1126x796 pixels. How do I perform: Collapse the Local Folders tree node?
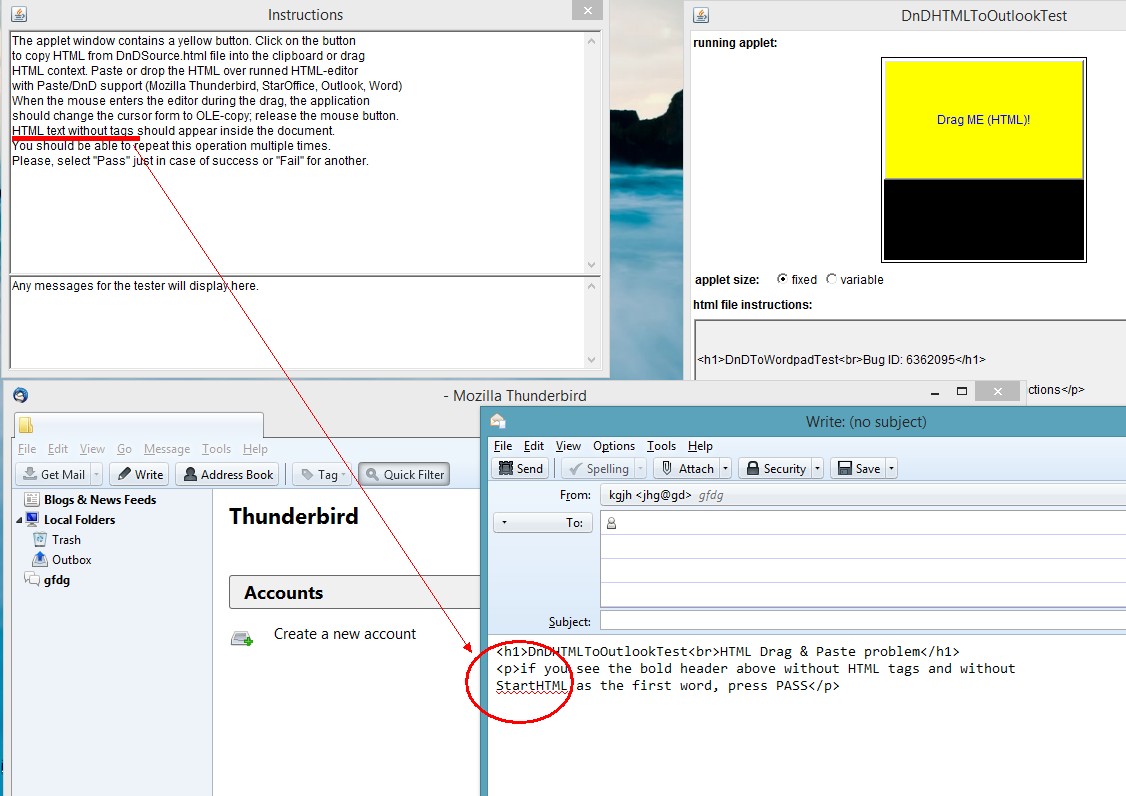[x=18, y=520]
